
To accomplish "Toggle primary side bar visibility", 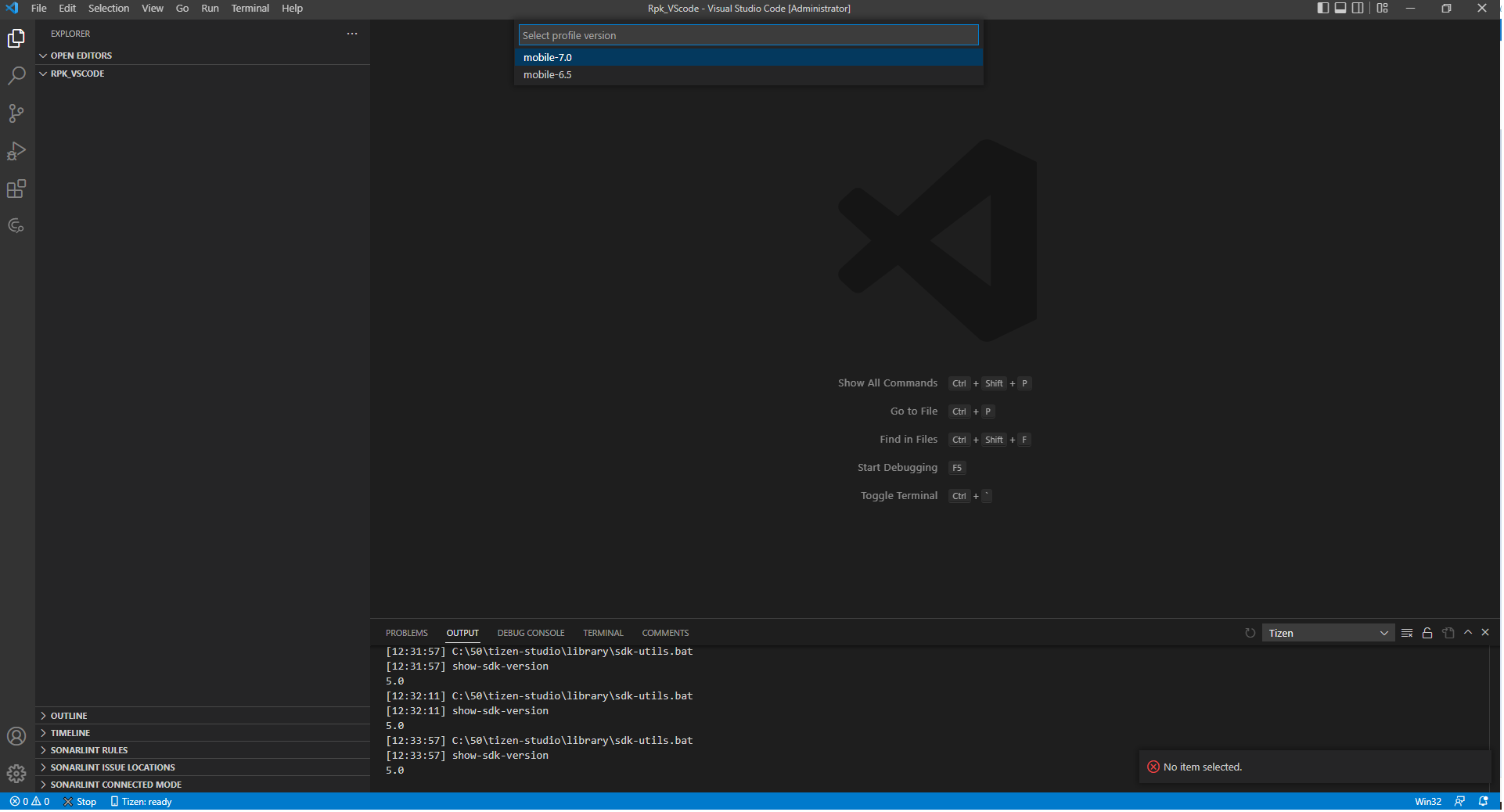I will click(1323, 9).
